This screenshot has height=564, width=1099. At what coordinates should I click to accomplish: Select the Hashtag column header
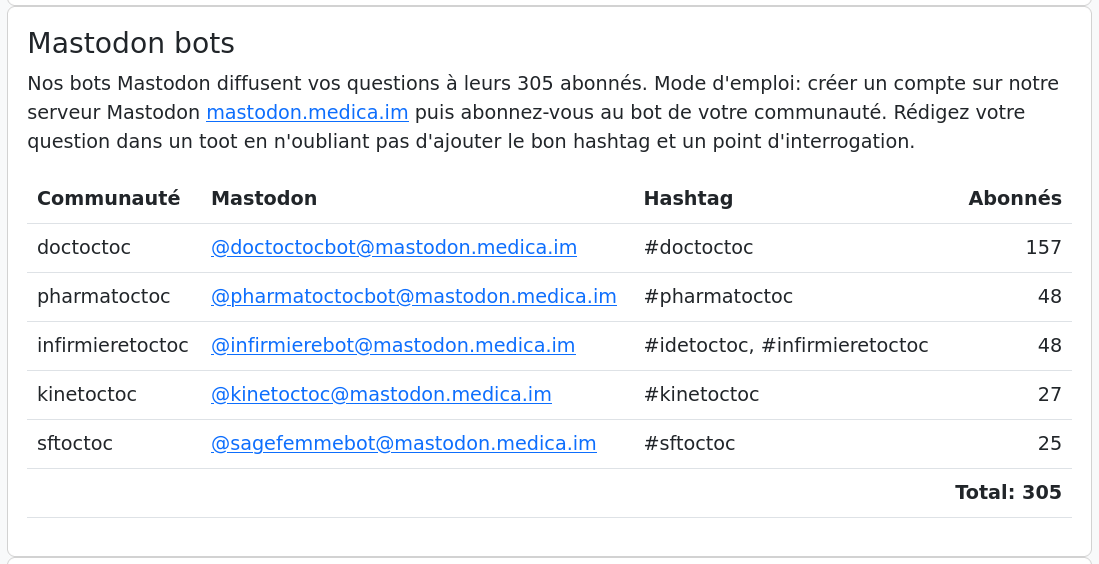(688, 198)
